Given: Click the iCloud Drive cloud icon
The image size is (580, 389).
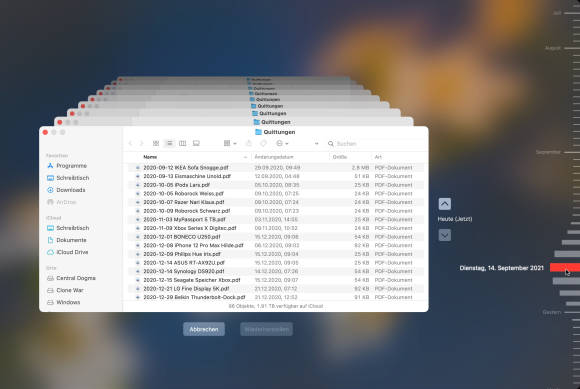Looking at the screenshot, I should click(50, 252).
